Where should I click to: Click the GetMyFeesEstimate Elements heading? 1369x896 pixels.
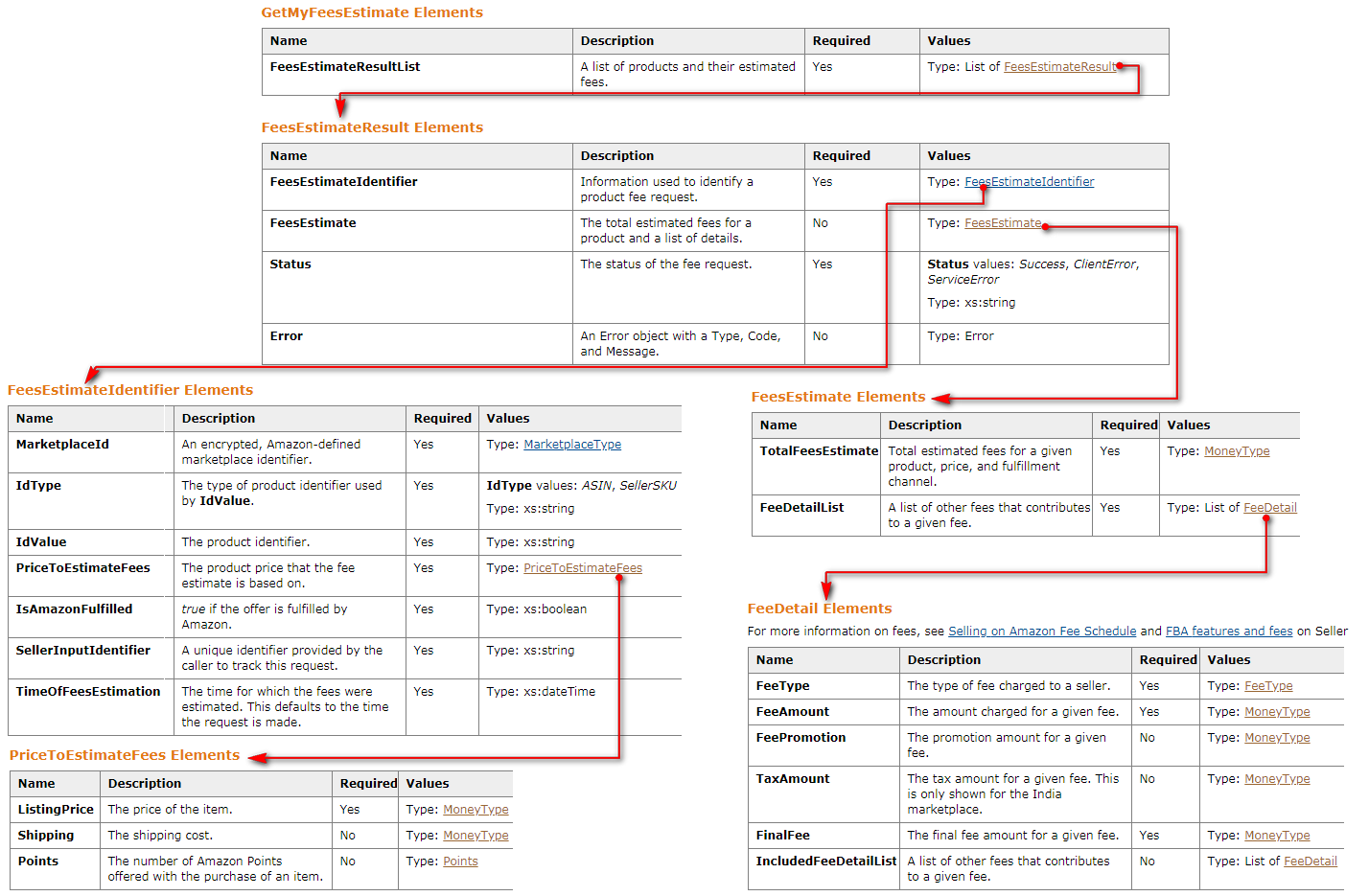(x=372, y=12)
